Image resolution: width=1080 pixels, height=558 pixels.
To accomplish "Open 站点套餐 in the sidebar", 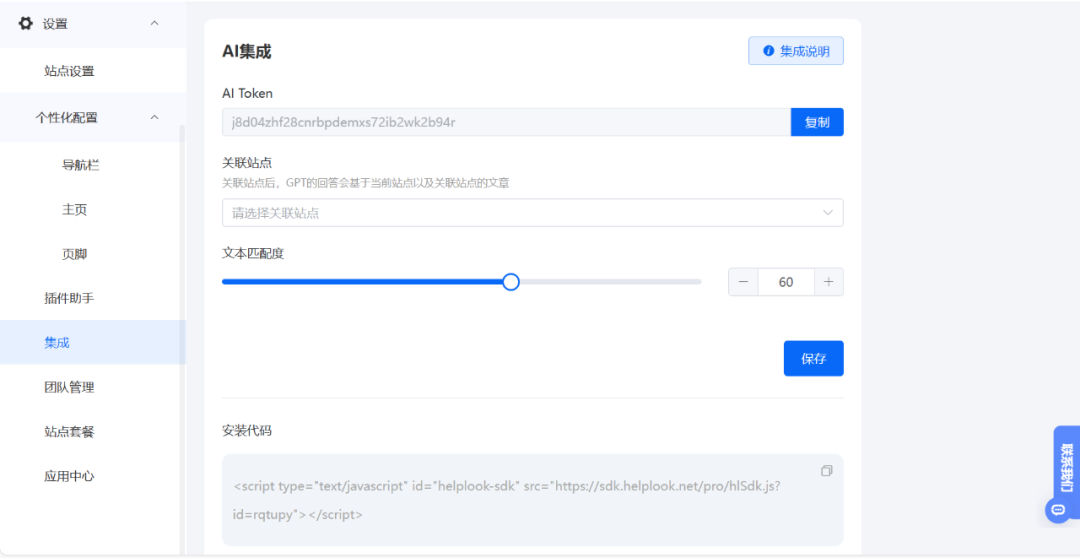I will [x=69, y=432].
